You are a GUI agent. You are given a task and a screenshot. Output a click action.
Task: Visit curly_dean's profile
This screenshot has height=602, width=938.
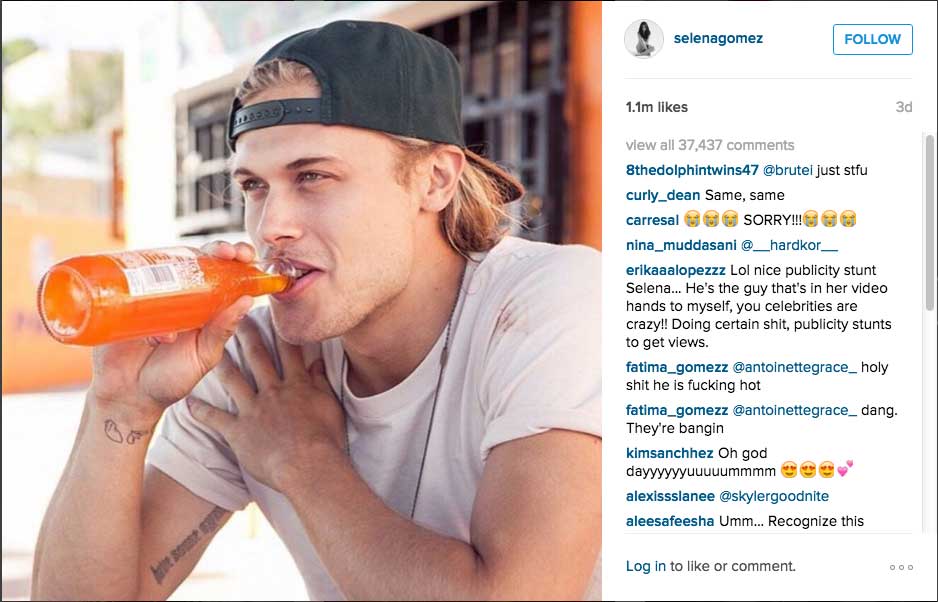[663, 195]
